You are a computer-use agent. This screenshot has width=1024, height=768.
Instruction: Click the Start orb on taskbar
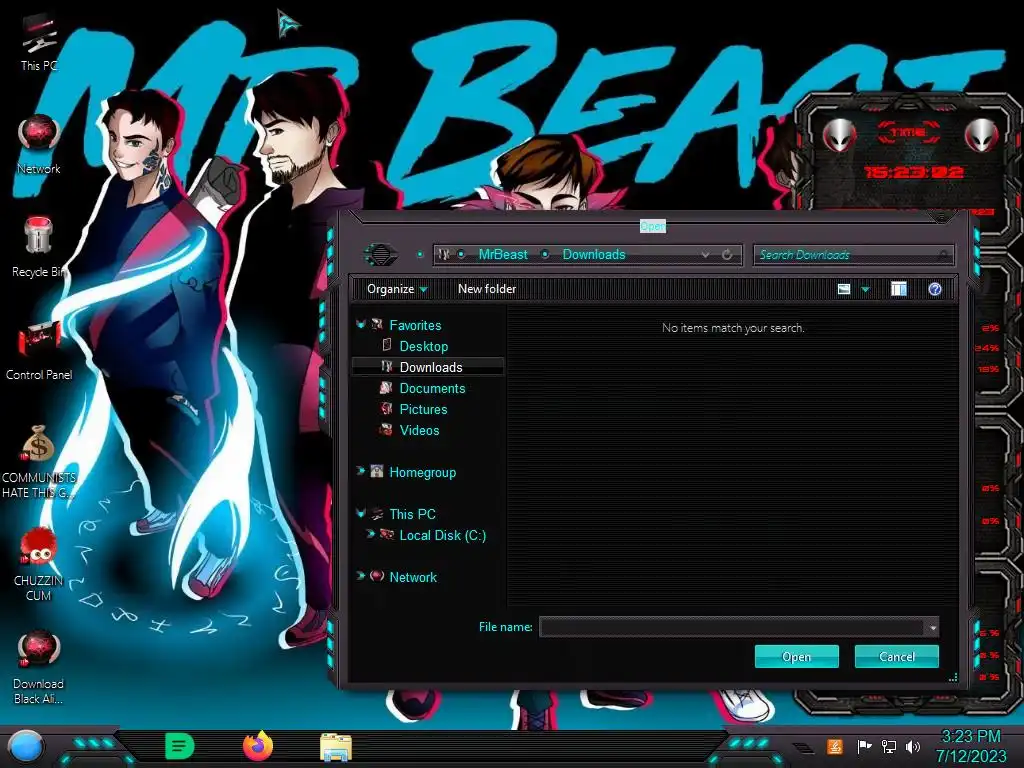click(x=25, y=747)
